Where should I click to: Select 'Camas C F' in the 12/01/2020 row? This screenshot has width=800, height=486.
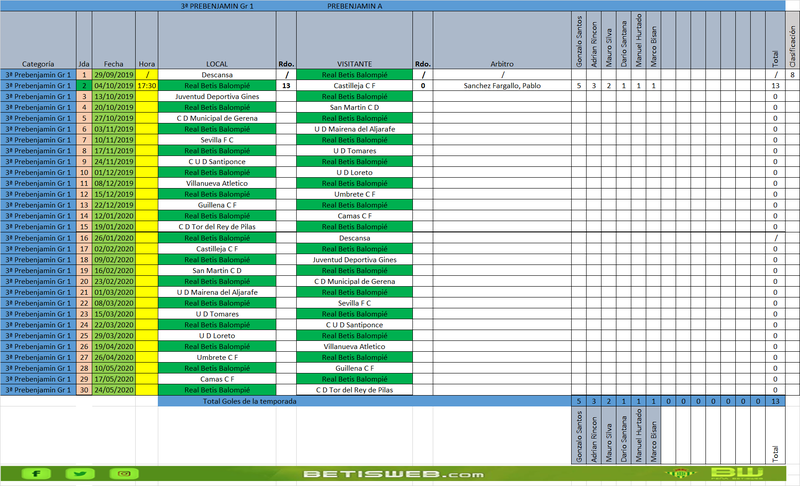click(355, 216)
